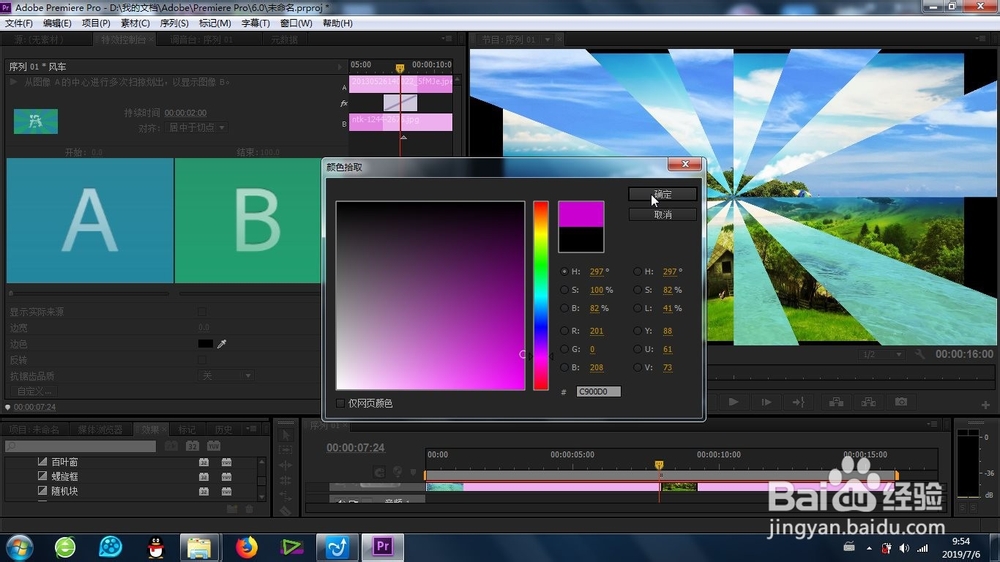Screen dimensions: 1000x562
Task: Open the 序列(S) menu
Action: click(x=174, y=23)
